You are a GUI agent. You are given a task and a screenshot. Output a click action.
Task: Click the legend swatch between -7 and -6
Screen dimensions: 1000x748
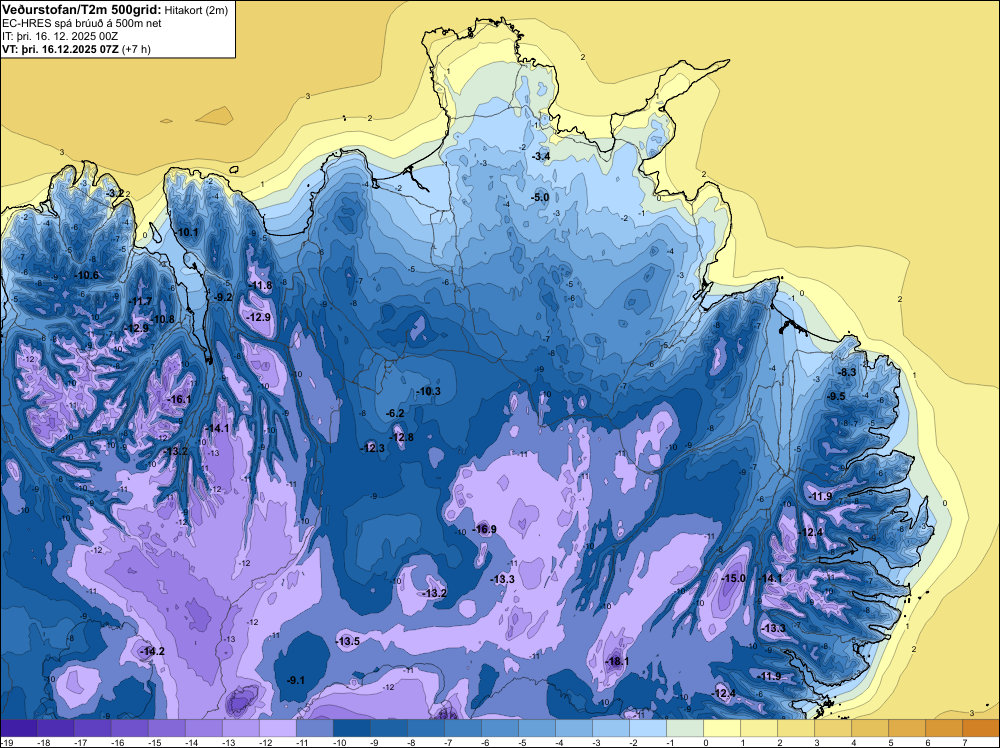tap(462, 728)
